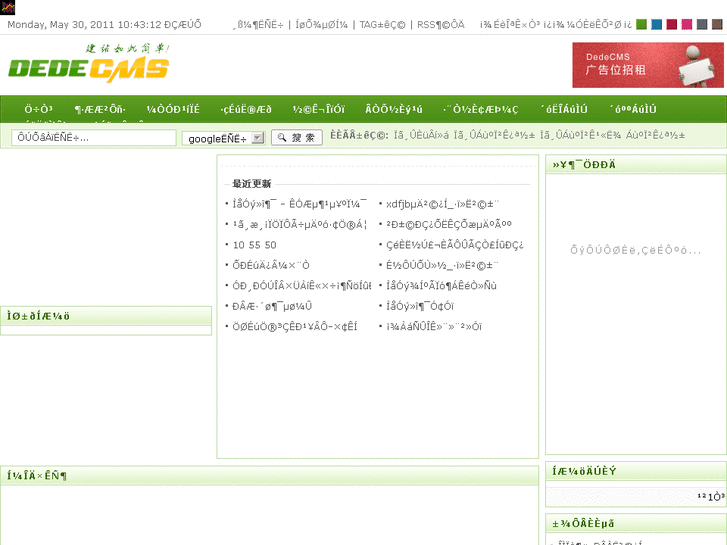Open the article link "ÐÂÆ·´ø¶¯µø¼Û"
This screenshot has width=727, height=545.
[x=272, y=306]
